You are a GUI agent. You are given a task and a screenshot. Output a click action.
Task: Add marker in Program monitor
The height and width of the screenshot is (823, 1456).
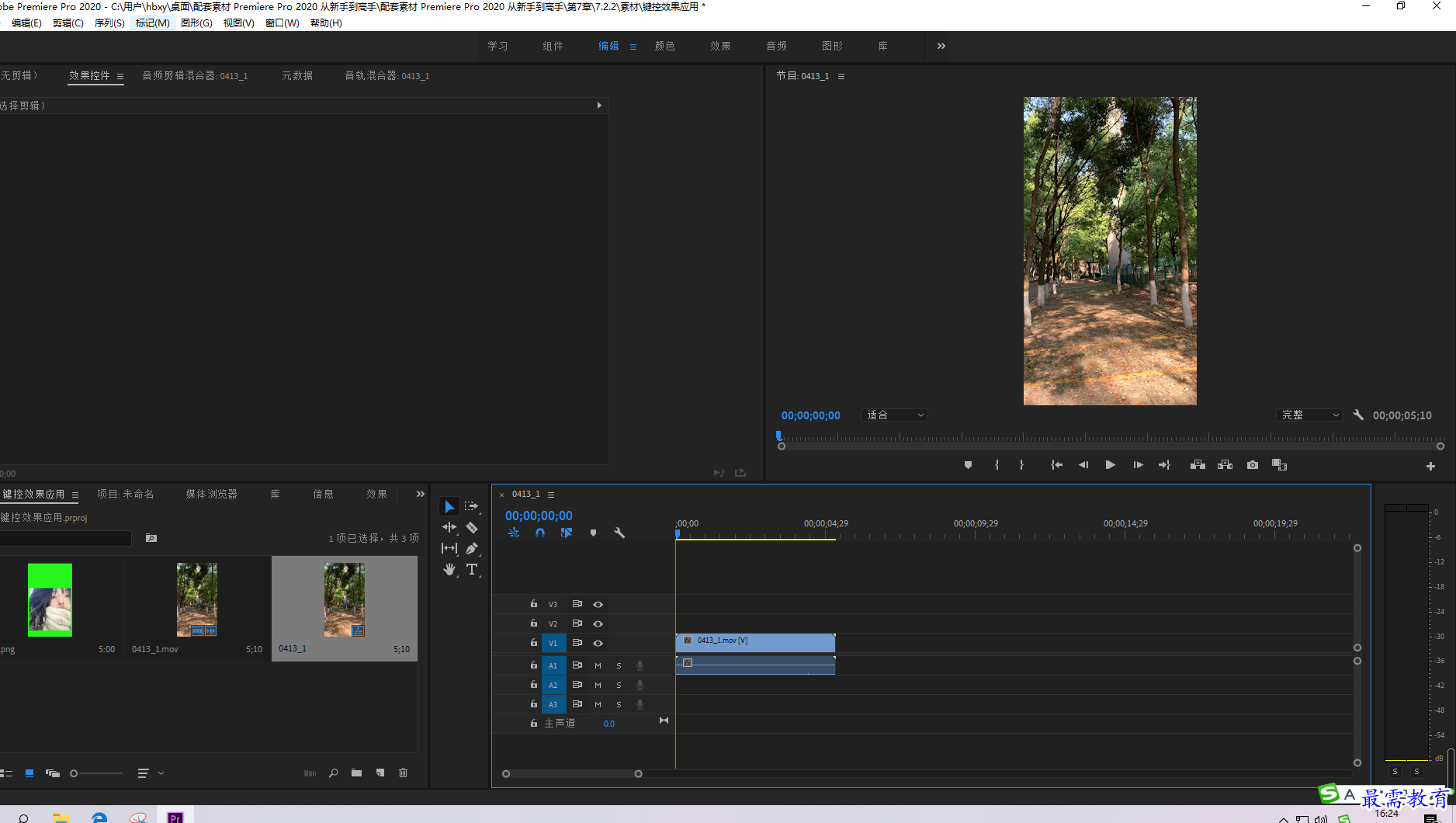(x=968, y=465)
